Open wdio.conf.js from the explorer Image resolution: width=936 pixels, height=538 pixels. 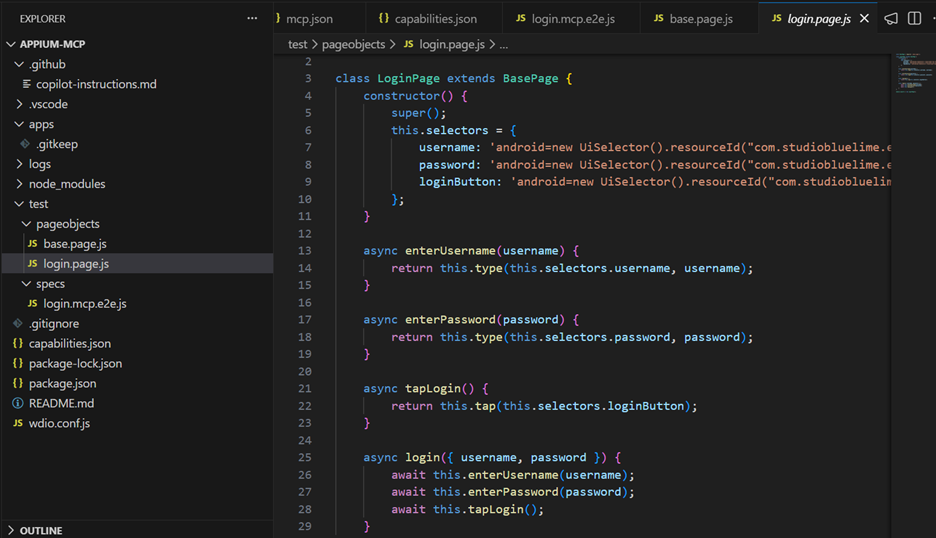click(x=59, y=423)
